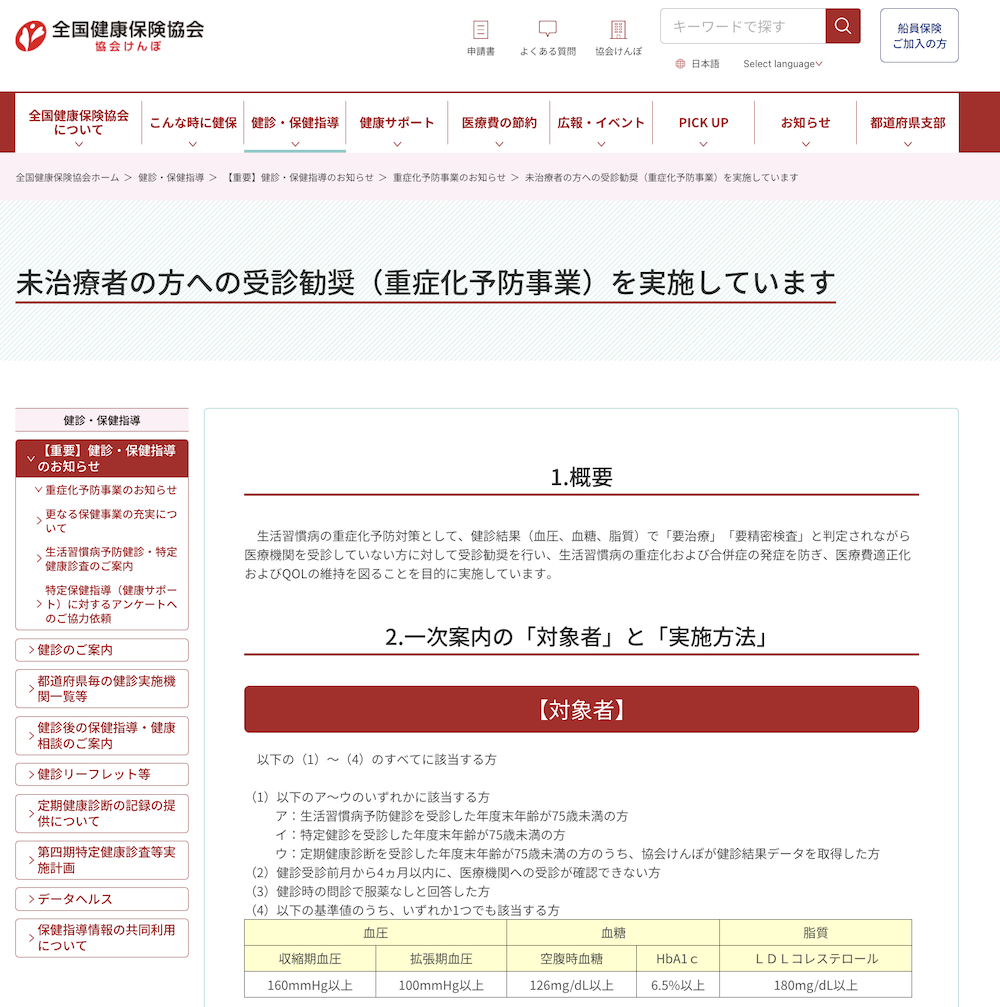The image size is (1000, 1007).
Task: Open 健診のご案内 in sidebar
Action: 102,650
